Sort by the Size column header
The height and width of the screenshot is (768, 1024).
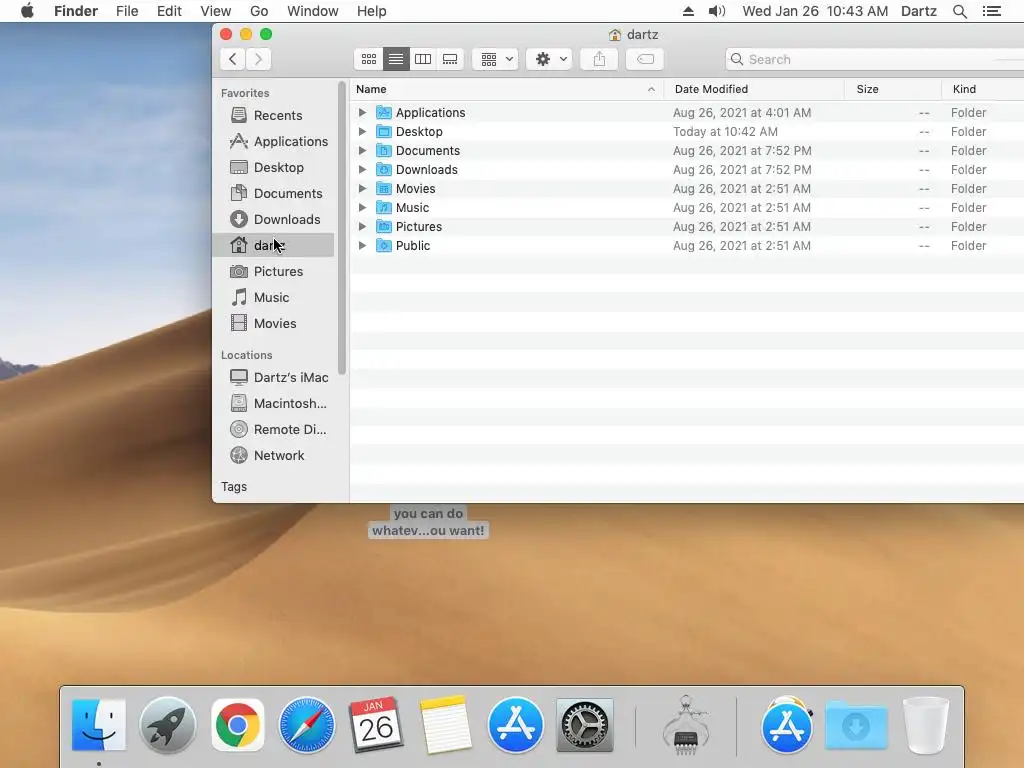[893, 89]
